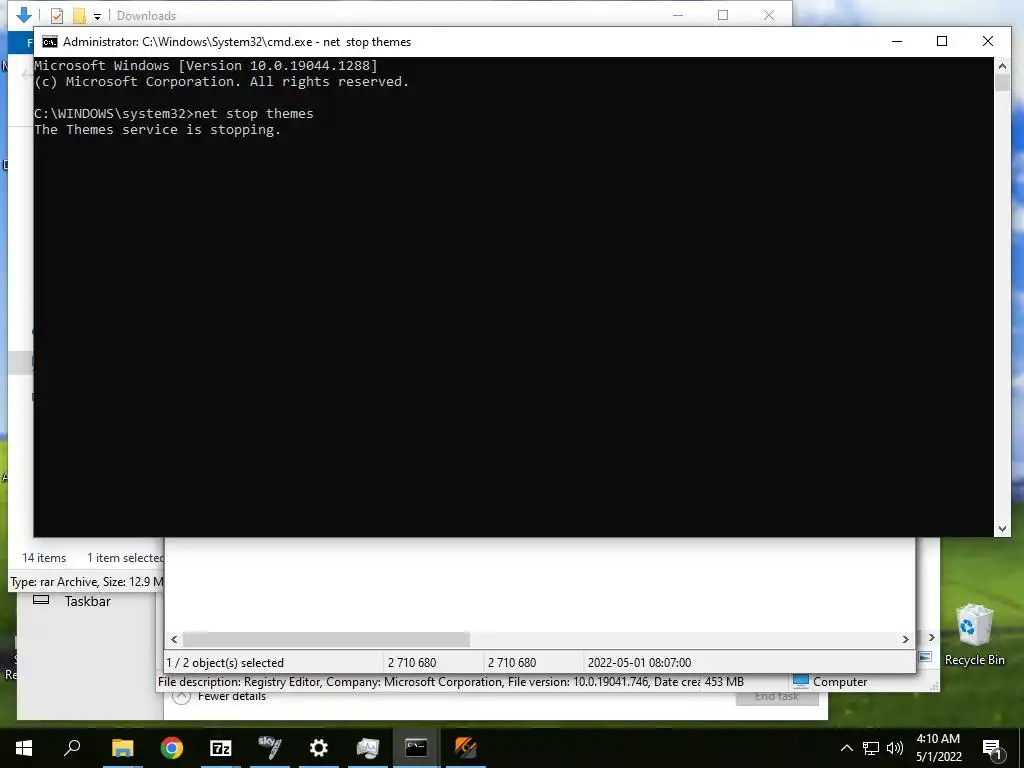Launch Google Chrome from taskbar

172,747
